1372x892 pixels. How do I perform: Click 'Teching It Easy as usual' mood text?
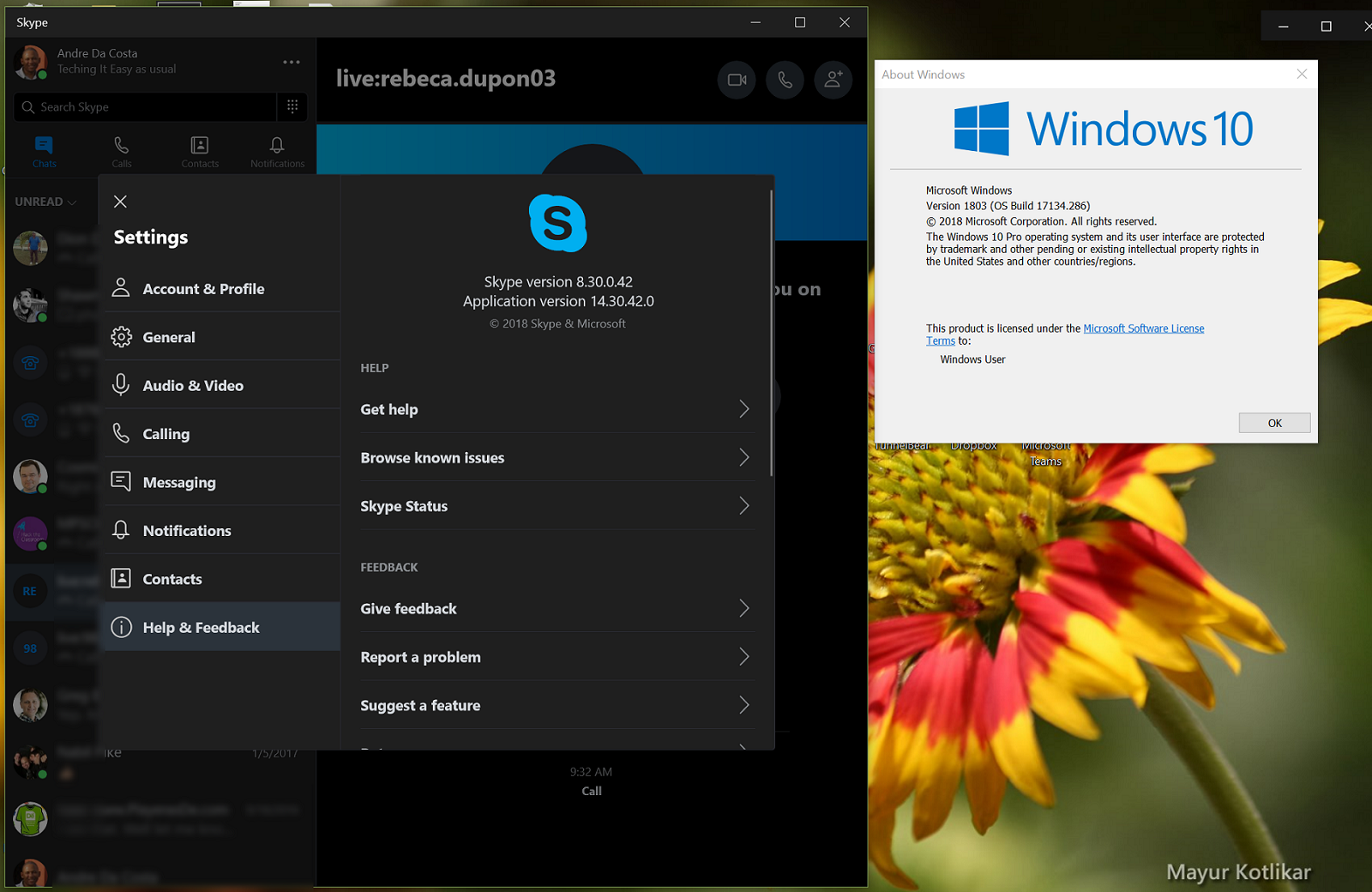pos(117,69)
